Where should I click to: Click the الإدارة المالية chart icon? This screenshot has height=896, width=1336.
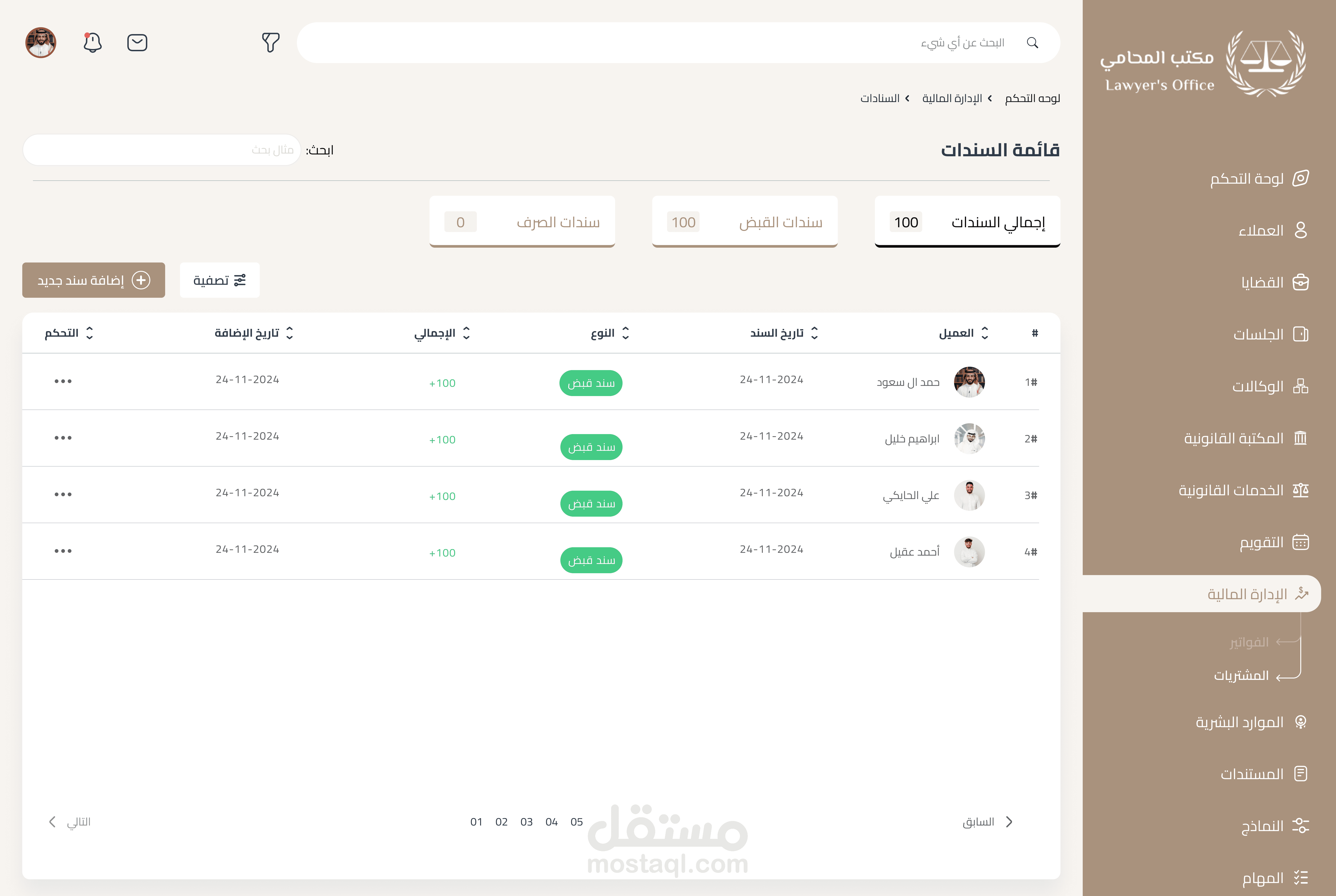1302,594
